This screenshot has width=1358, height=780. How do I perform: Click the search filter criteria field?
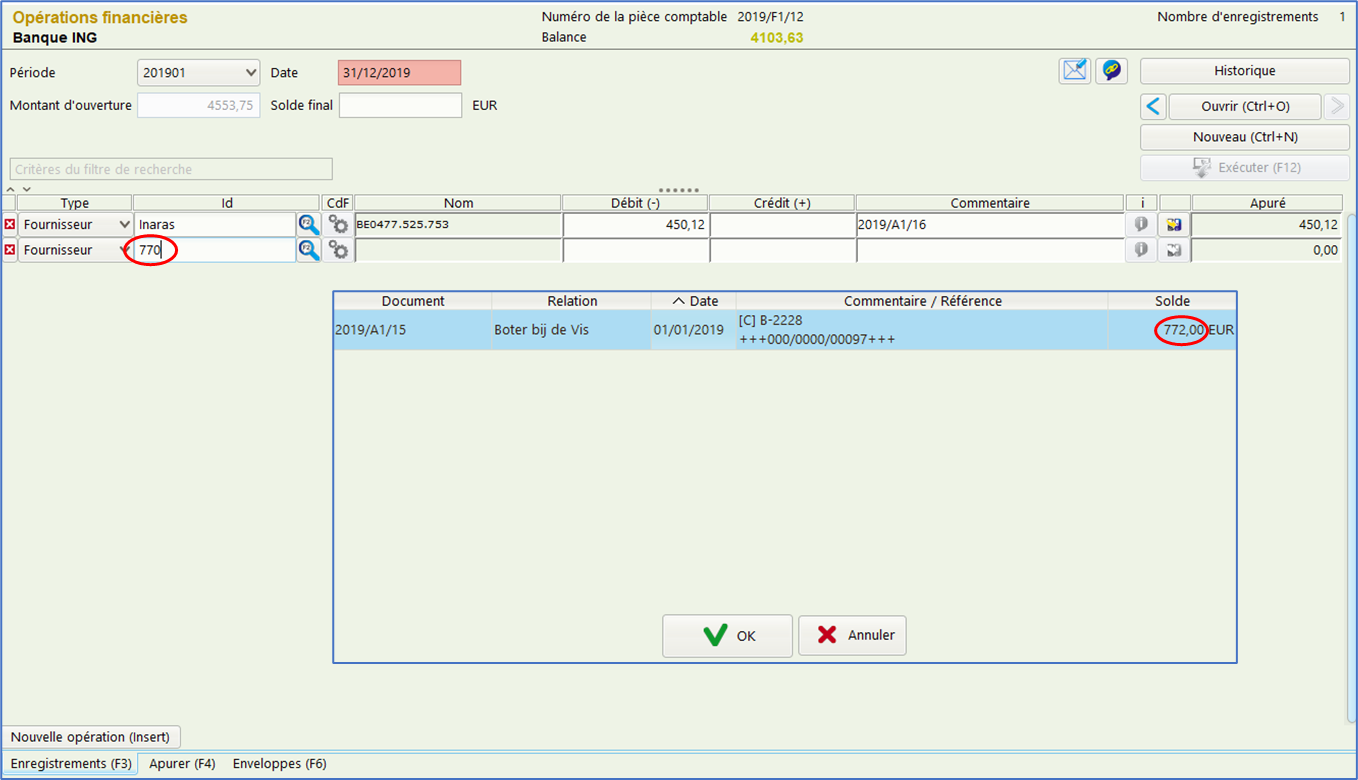click(x=170, y=169)
